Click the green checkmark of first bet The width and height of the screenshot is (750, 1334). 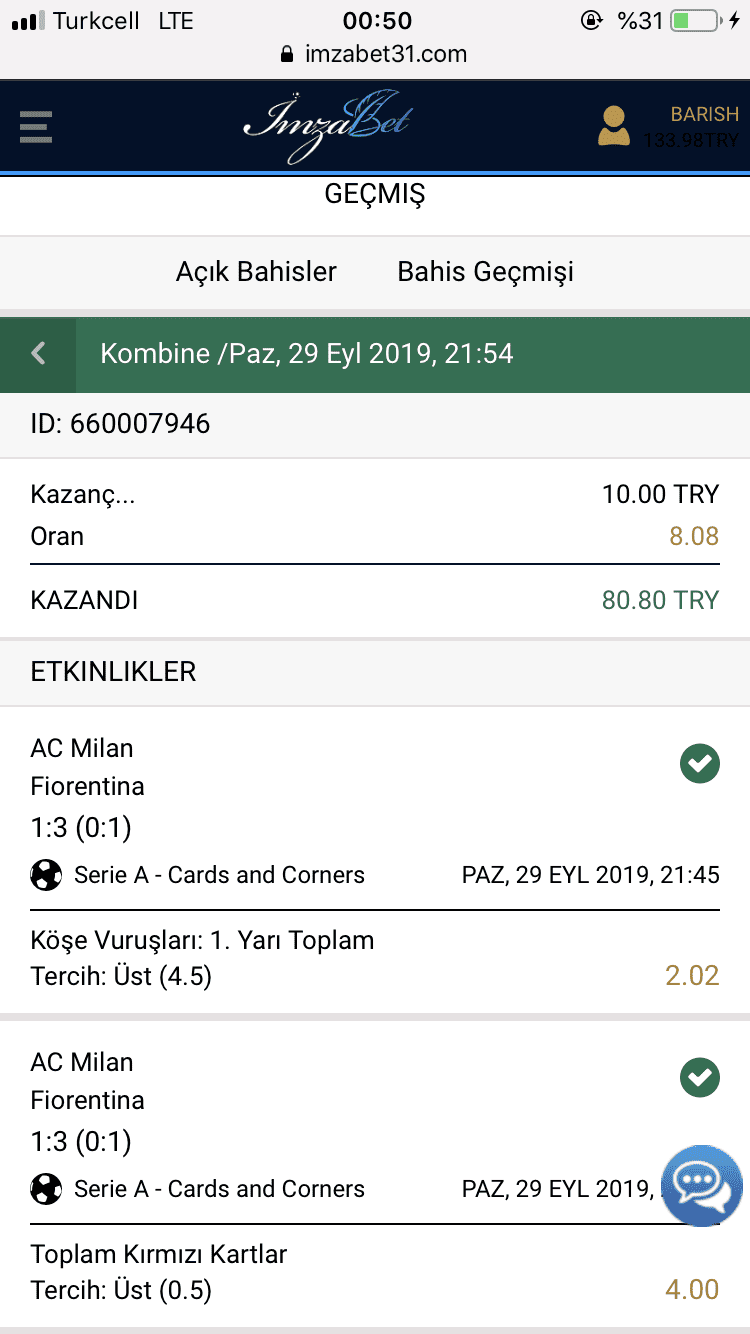coord(700,764)
